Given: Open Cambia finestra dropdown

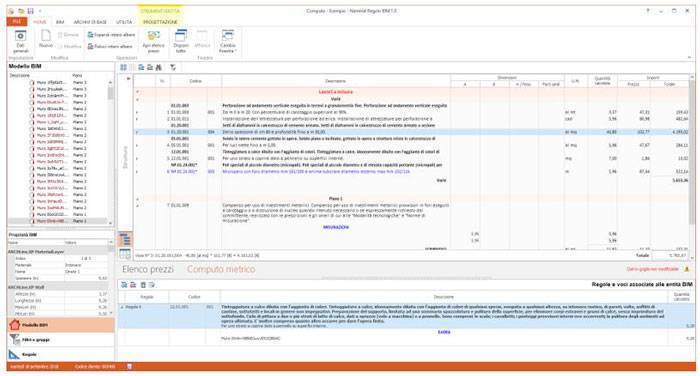Looking at the screenshot, I should tap(228, 42).
